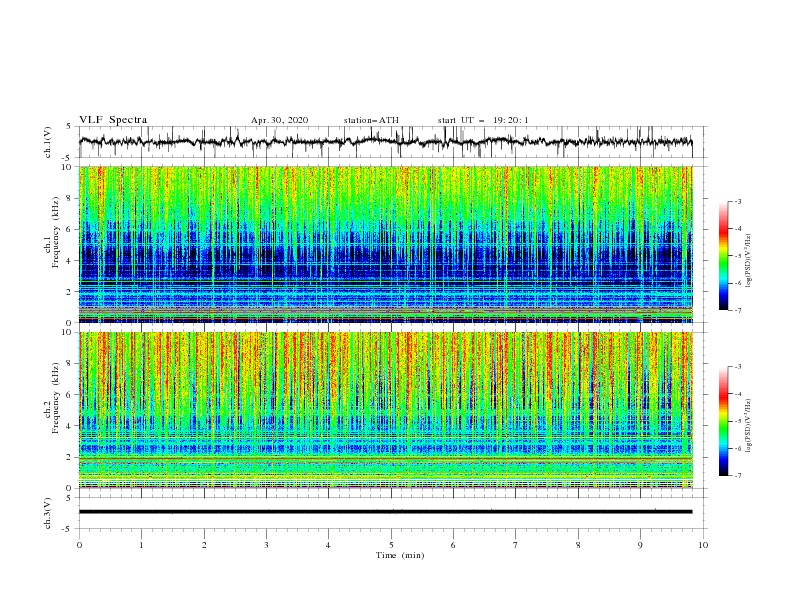Select the date 'Apr. 30, 2020'

279,120
